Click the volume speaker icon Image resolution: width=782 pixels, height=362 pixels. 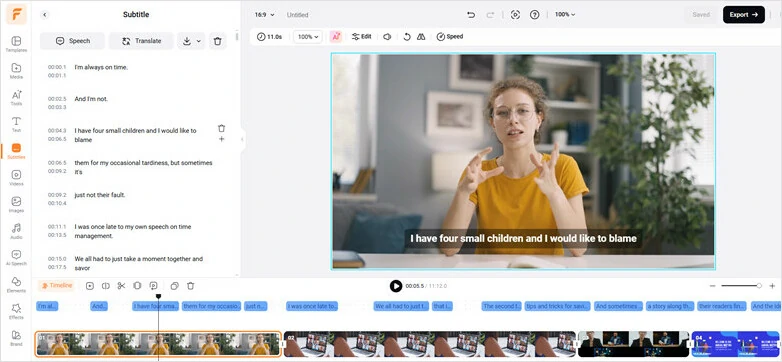(387, 37)
